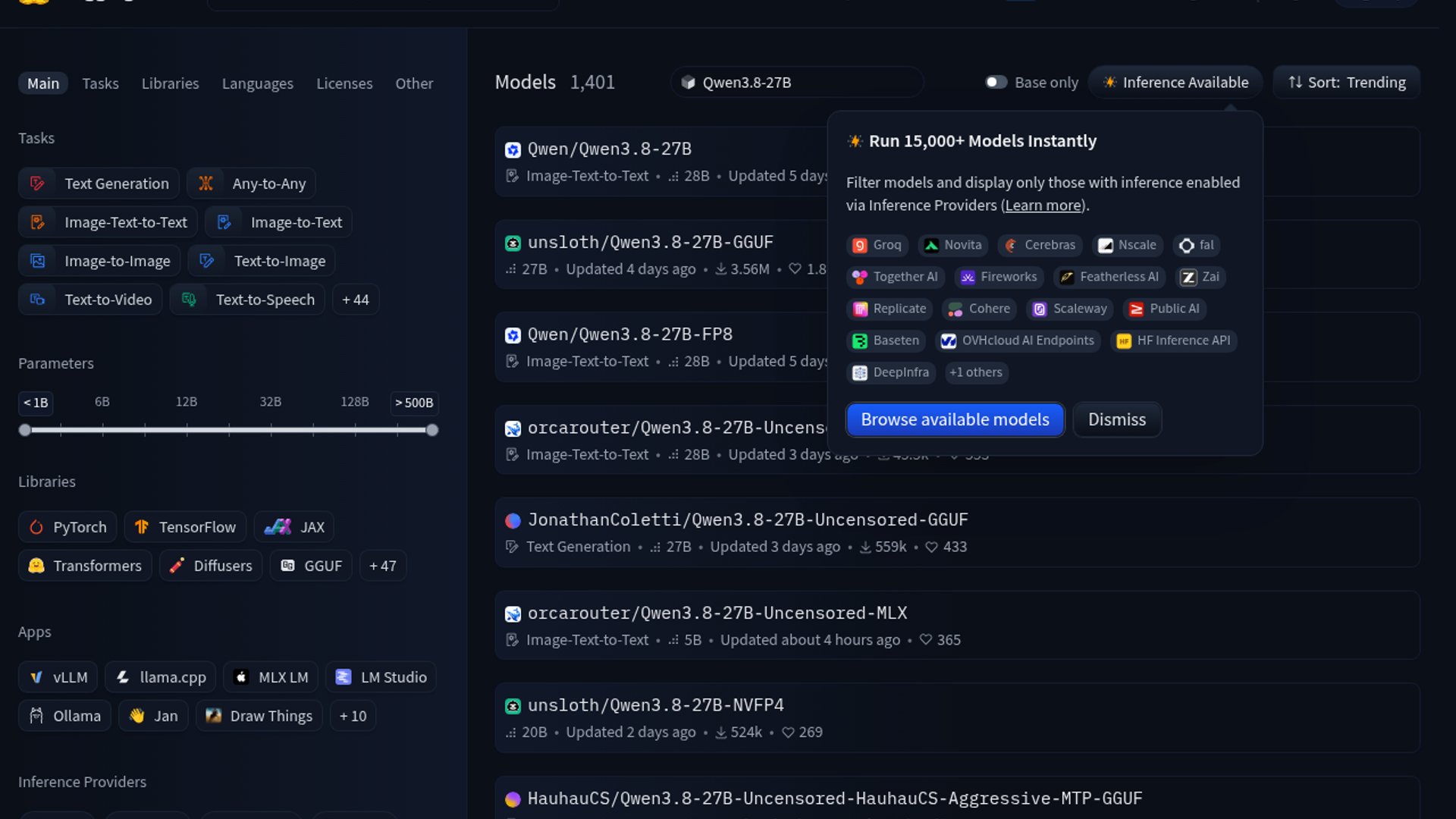
Task: Expand the +44 more tasks list
Action: [x=356, y=300]
